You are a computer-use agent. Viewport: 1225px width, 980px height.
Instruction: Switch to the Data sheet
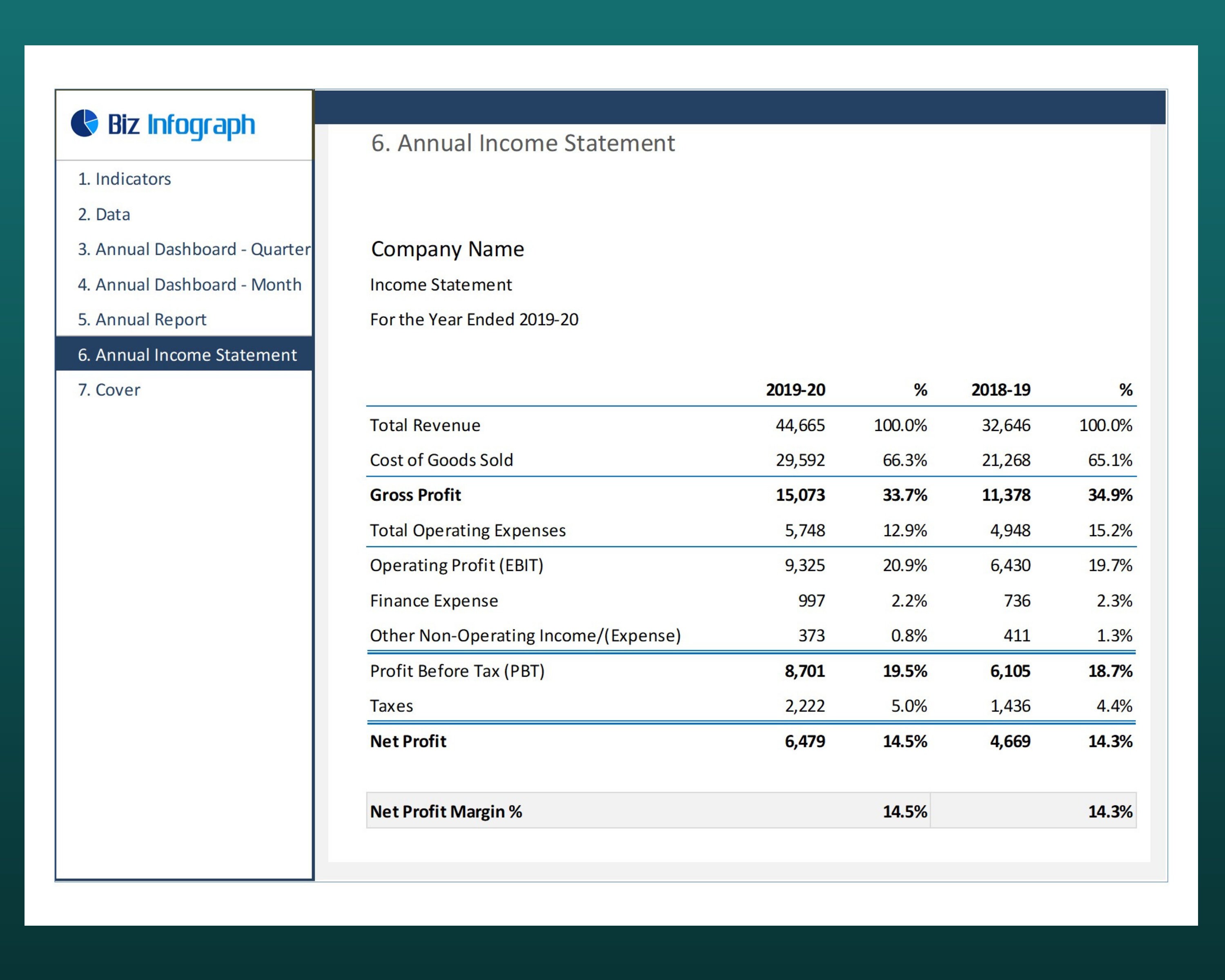104,214
